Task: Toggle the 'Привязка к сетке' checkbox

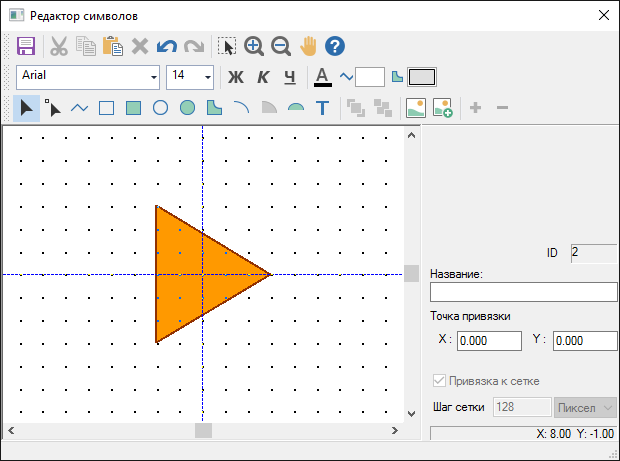Action: (438, 381)
